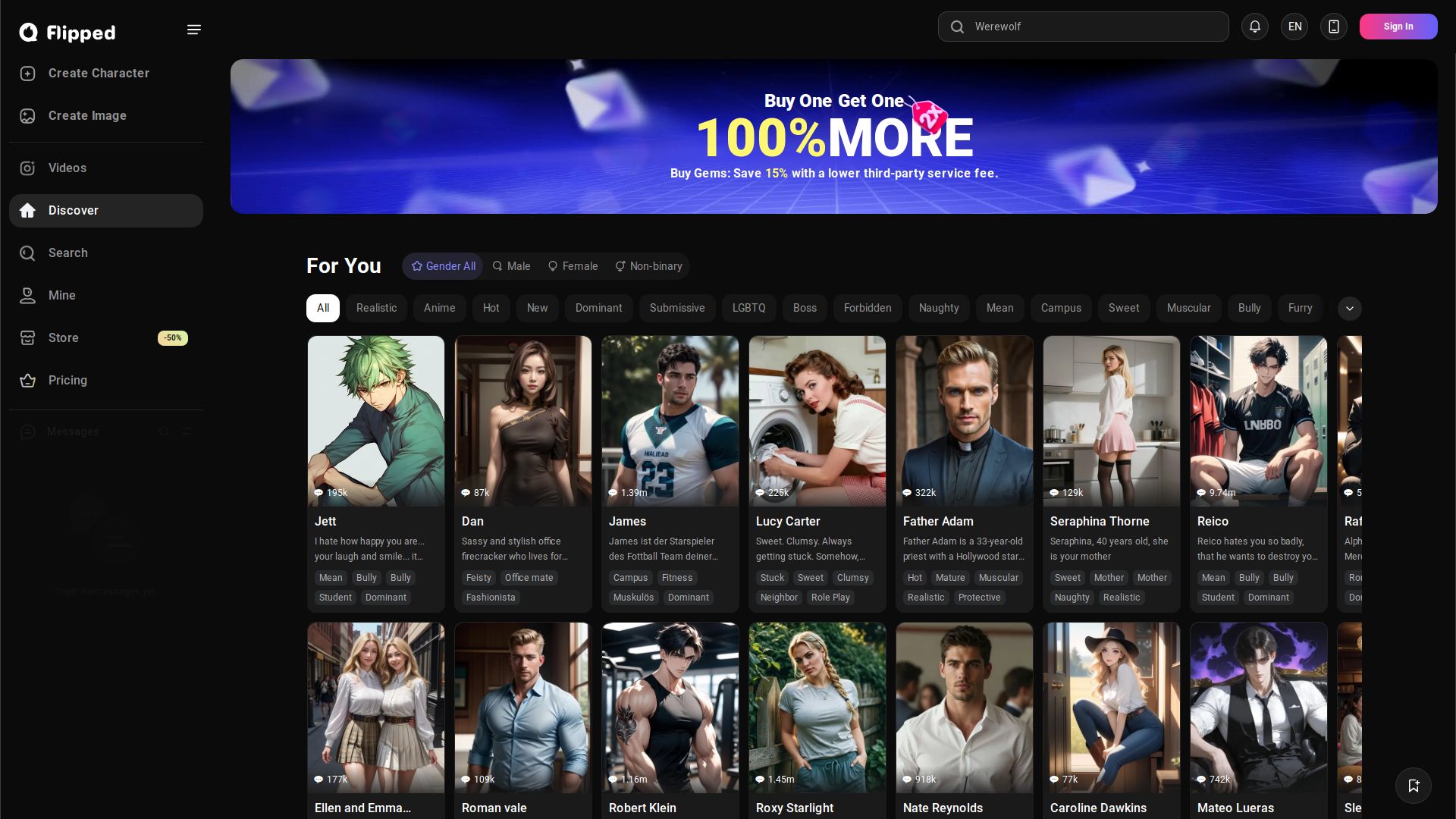Click the Discover home icon
1456x819 pixels.
pos(28,211)
